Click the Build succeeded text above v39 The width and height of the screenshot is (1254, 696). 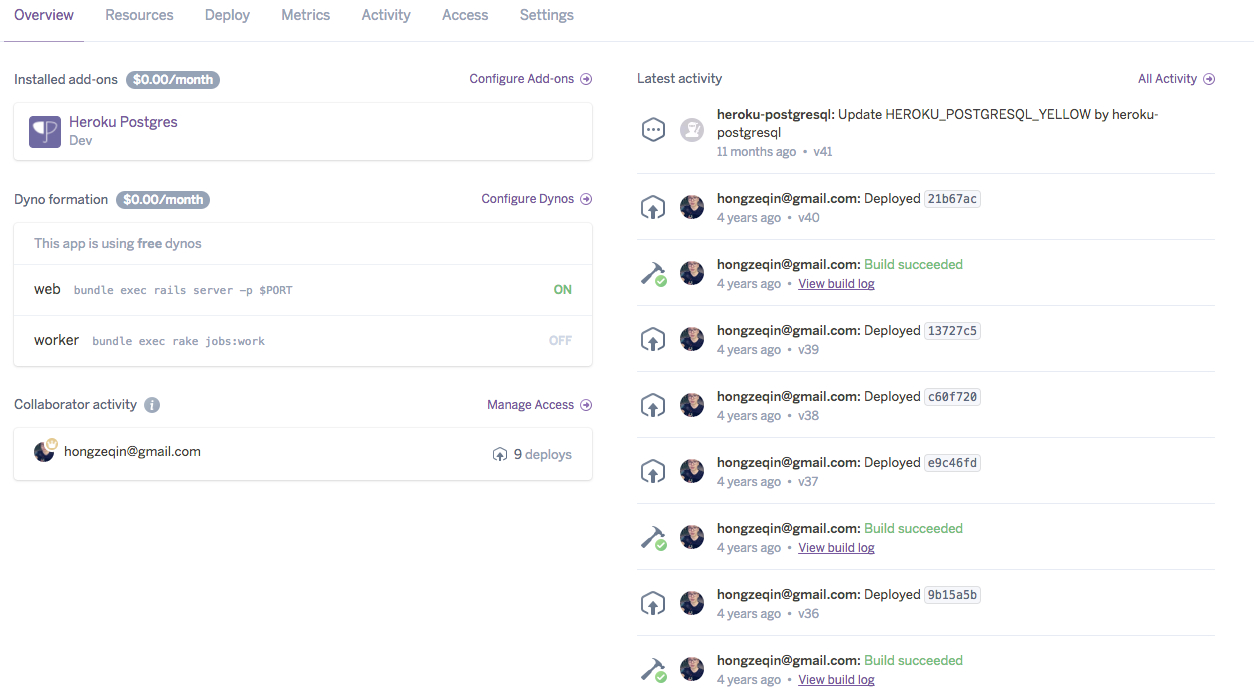pos(913,265)
